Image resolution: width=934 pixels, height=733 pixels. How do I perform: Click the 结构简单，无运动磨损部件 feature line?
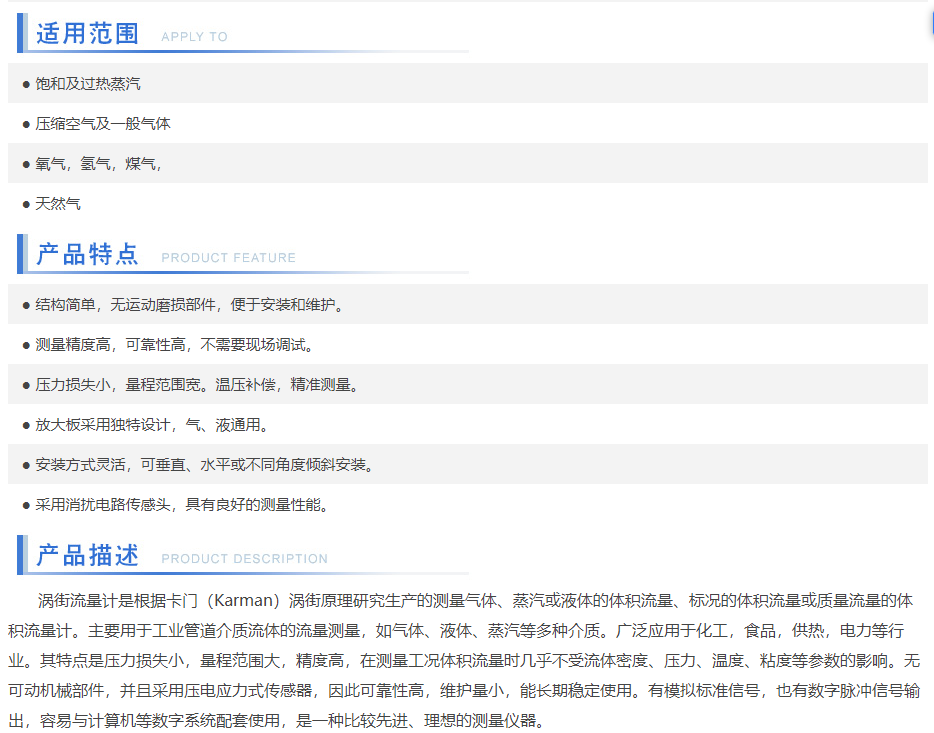pyautogui.click(x=190, y=305)
